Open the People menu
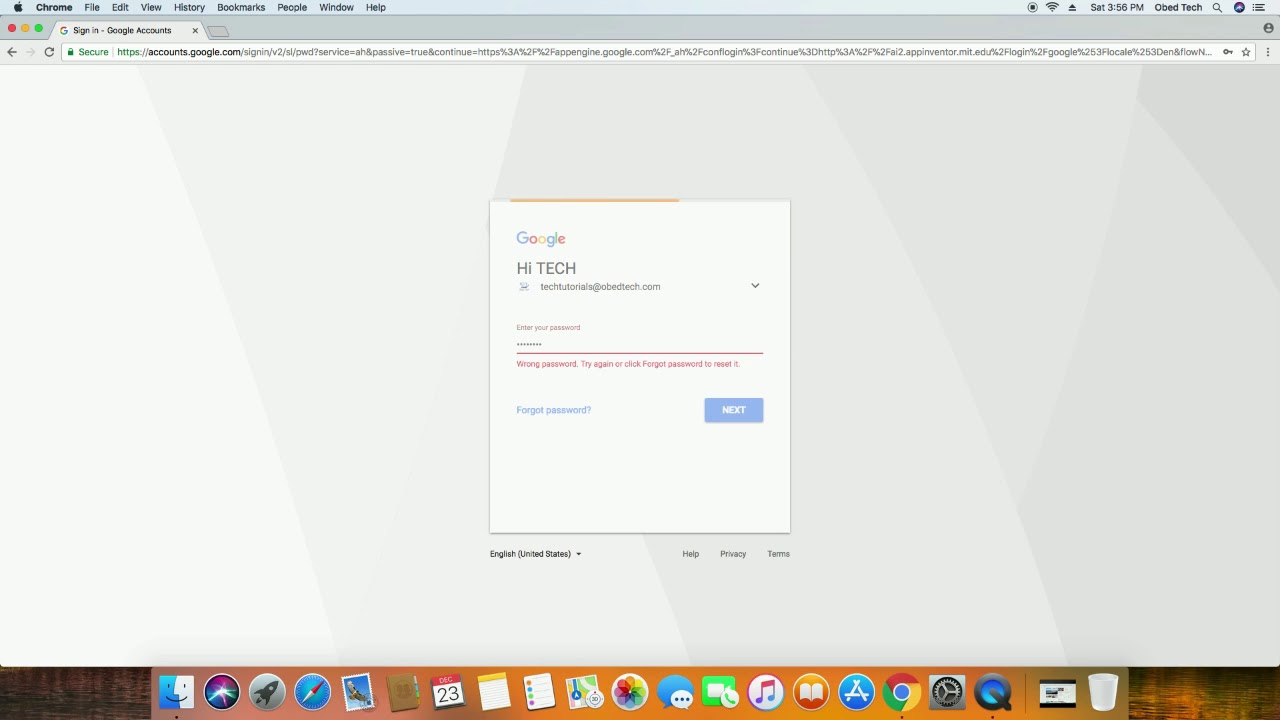The width and height of the screenshot is (1280, 720). coord(292,7)
